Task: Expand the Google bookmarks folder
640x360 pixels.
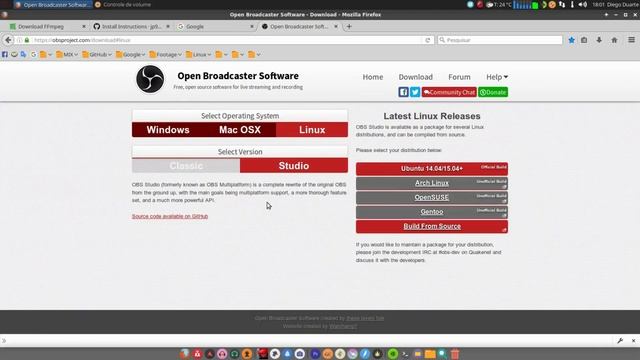Action: point(131,54)
